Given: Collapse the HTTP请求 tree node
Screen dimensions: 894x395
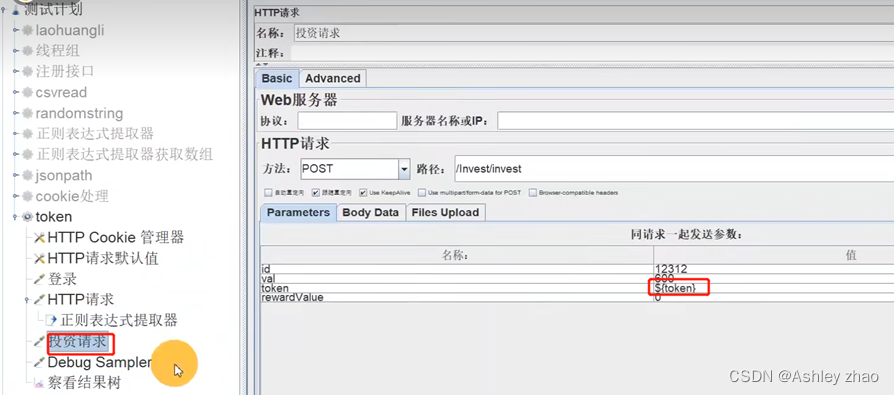Looking at the screenshot, I should click(27, 299).
